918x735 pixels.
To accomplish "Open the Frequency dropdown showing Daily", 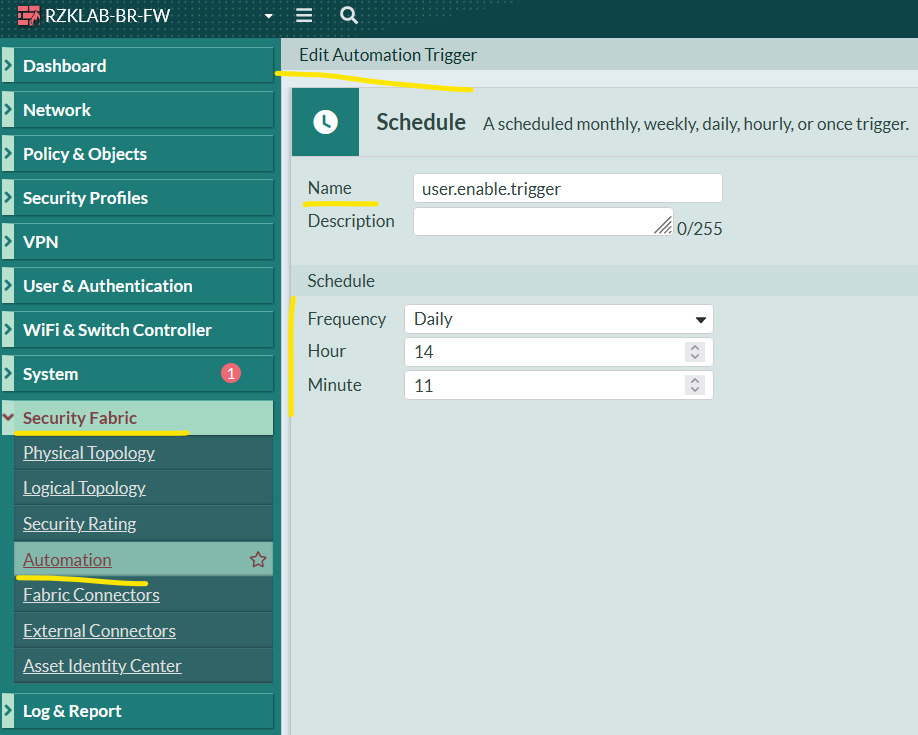I will tap(558, 319).
